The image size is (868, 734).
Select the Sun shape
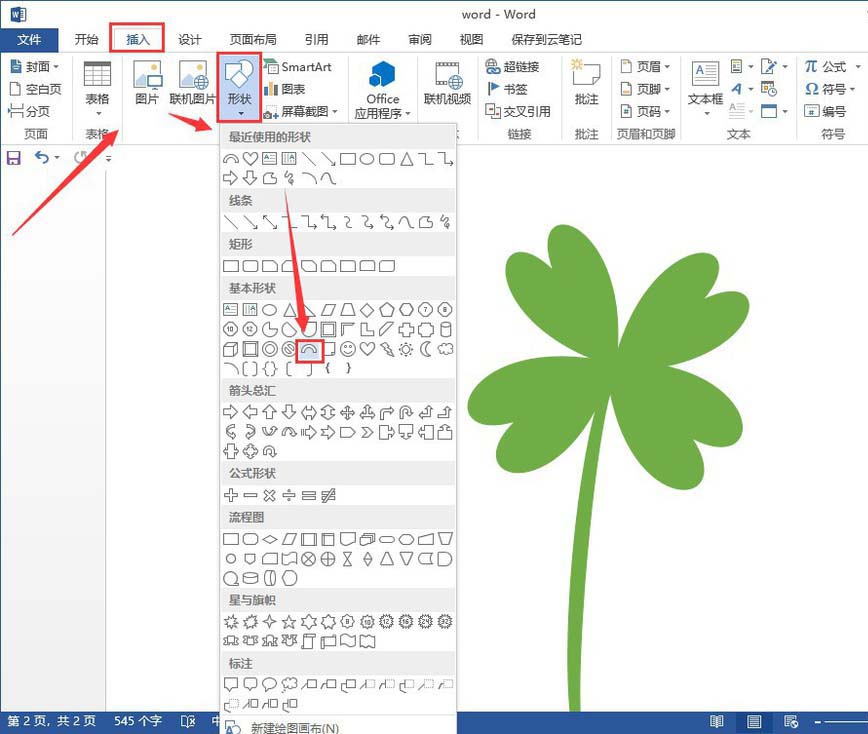pyautogui.click(x=406, y=349)
